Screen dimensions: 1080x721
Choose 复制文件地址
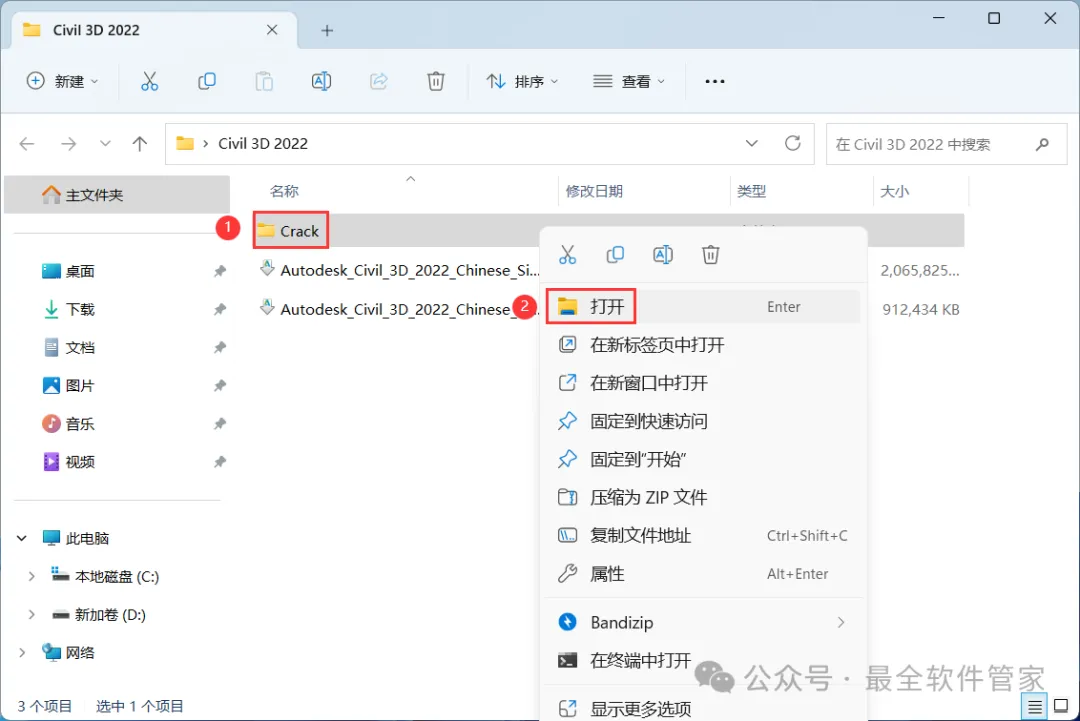703,535
